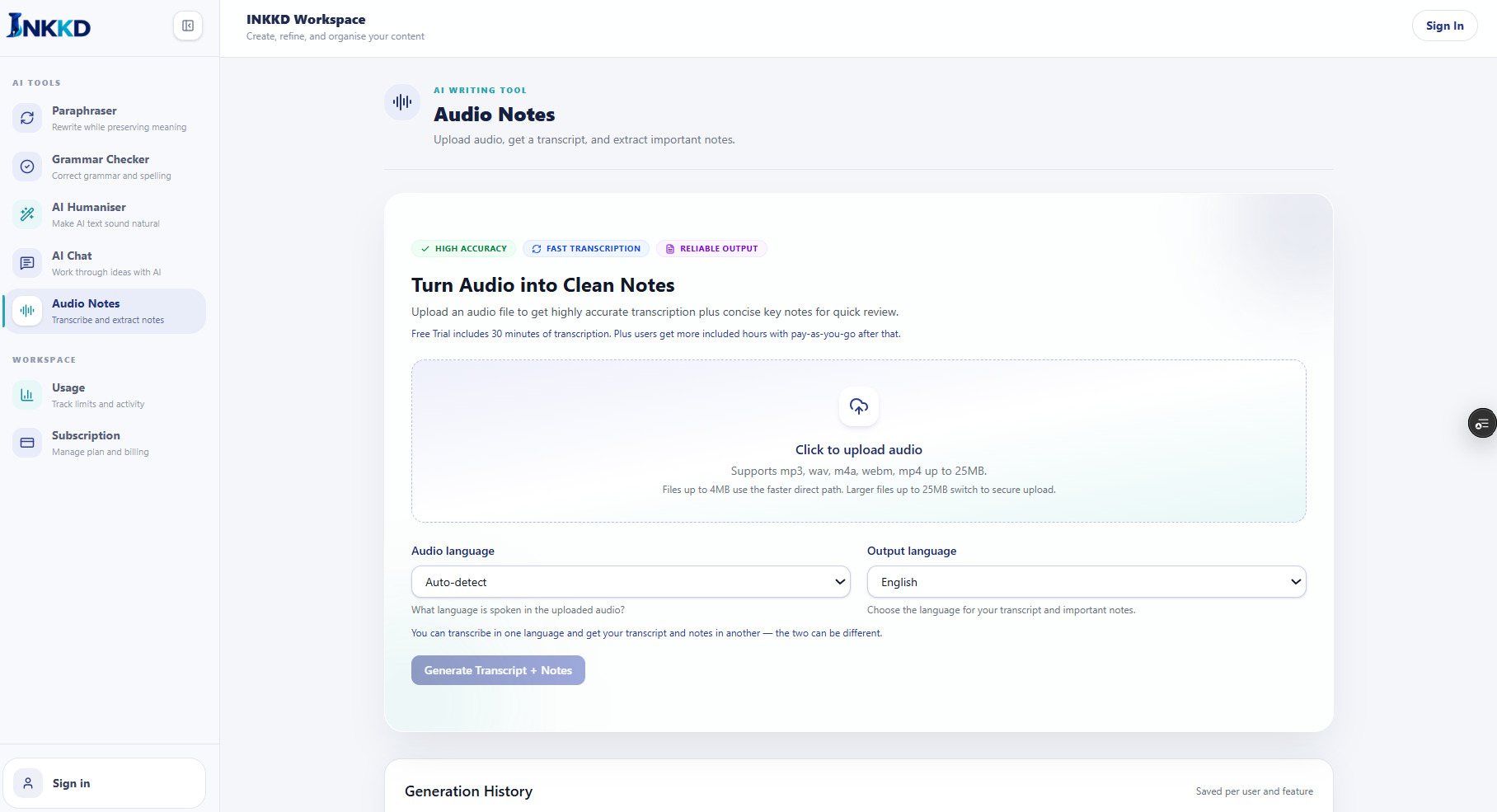The width and height of the screenshot is (1497, 812).
Task: Click the High Accuracy badge
Action: tap(463, 248)
